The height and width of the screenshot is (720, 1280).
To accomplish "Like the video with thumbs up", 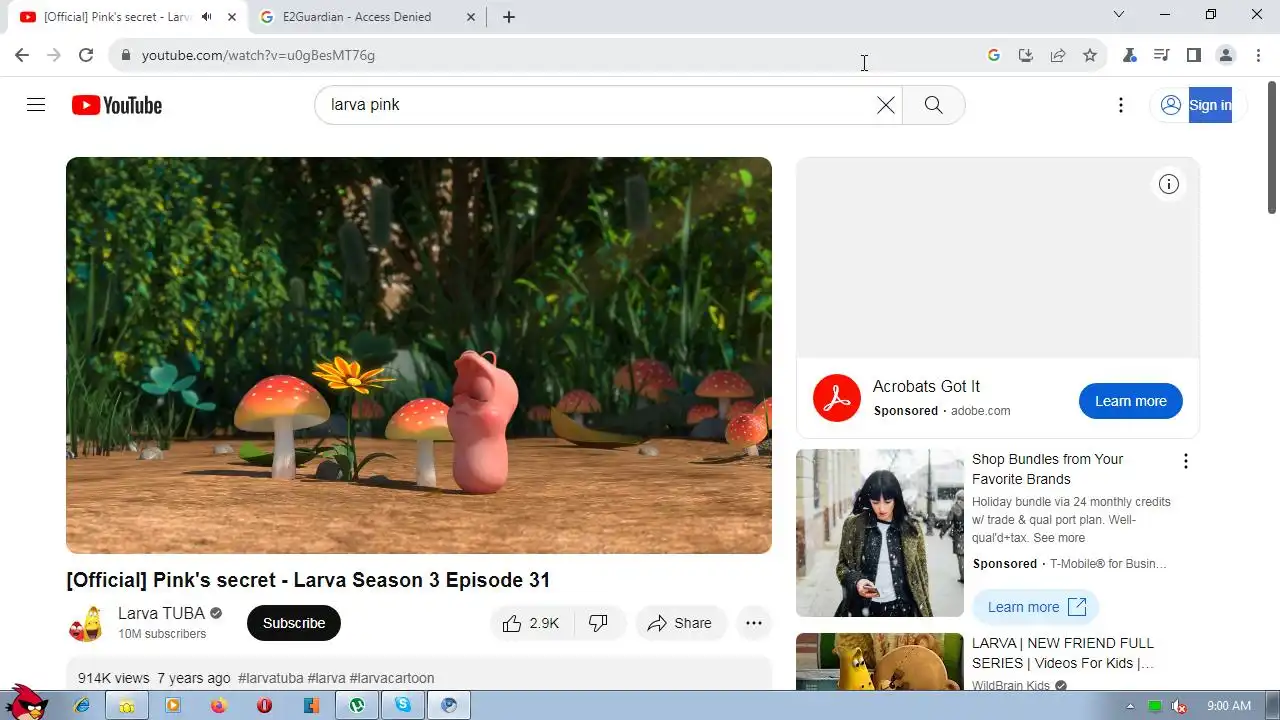I will [531, 623].
